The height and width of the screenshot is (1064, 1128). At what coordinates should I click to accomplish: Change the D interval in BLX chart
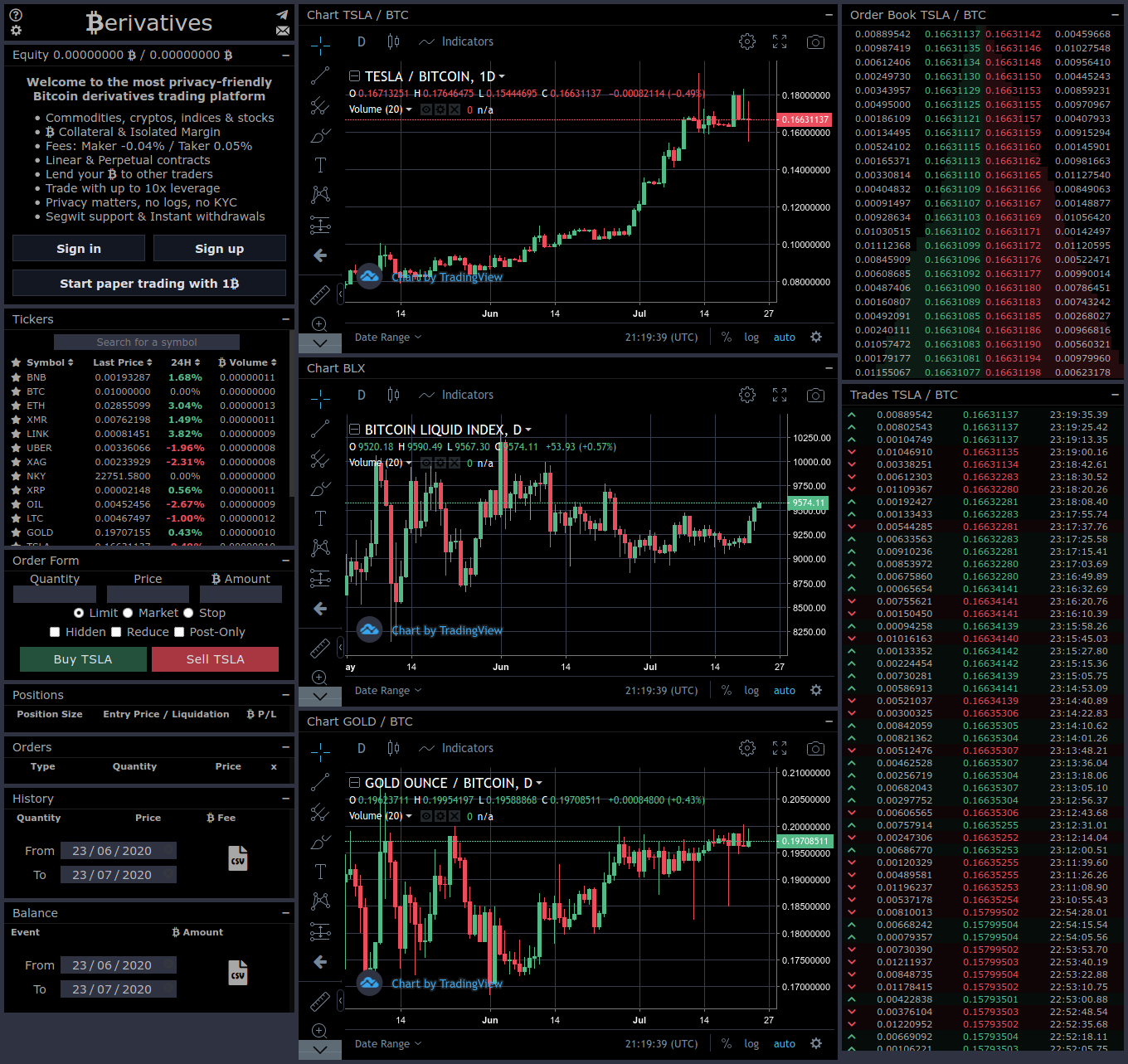click(362, 395)
